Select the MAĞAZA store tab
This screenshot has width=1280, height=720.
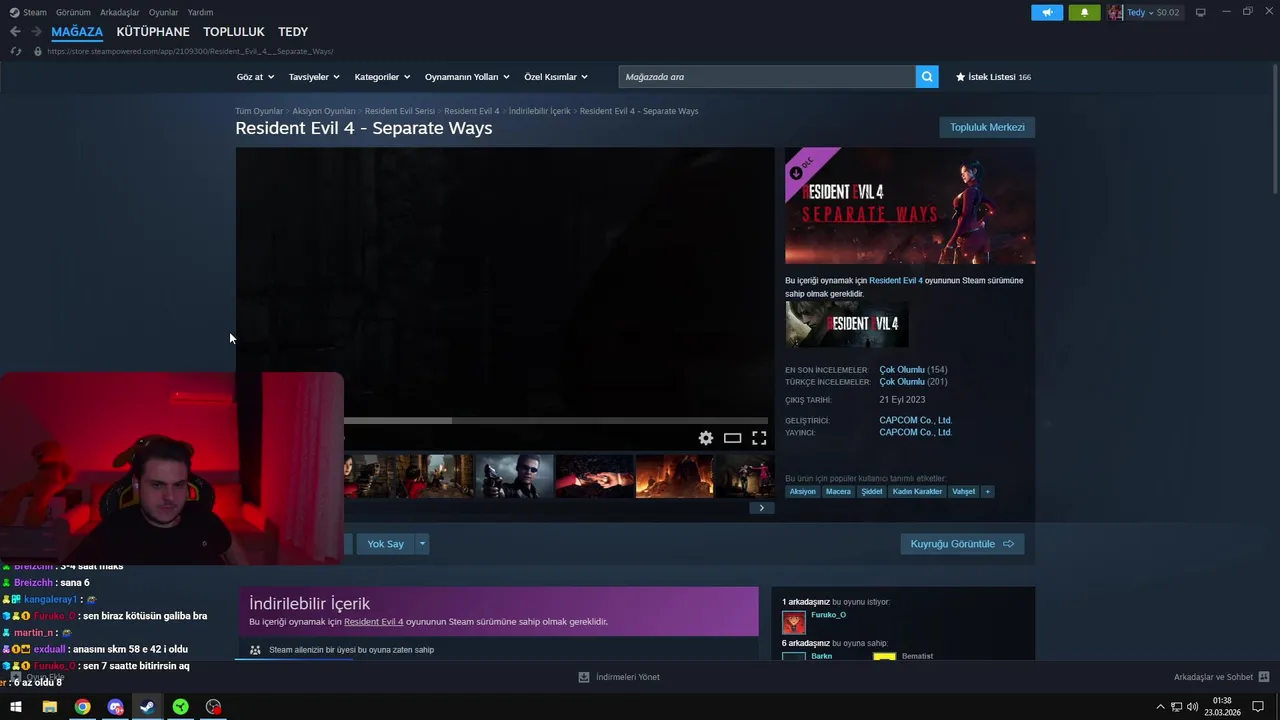coord(77,32)
